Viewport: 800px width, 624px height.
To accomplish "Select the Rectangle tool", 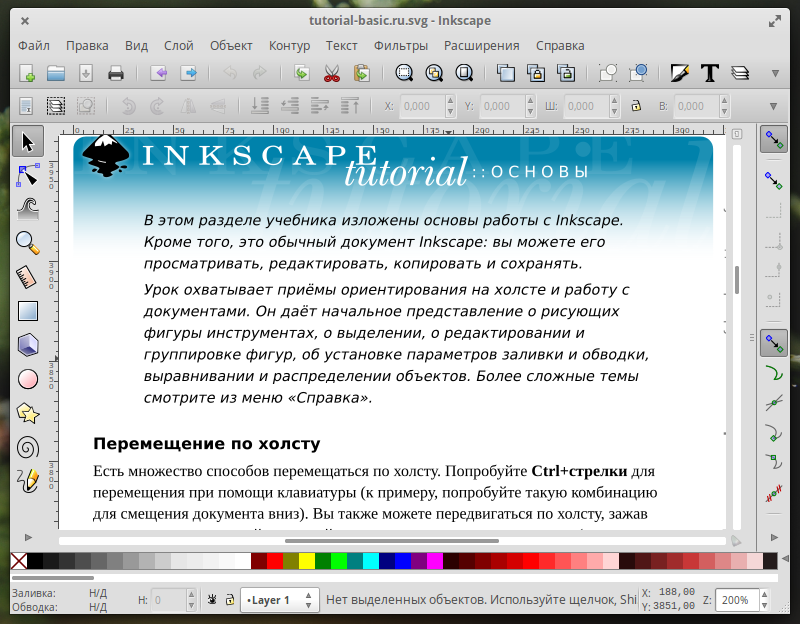I will (28, 311).
